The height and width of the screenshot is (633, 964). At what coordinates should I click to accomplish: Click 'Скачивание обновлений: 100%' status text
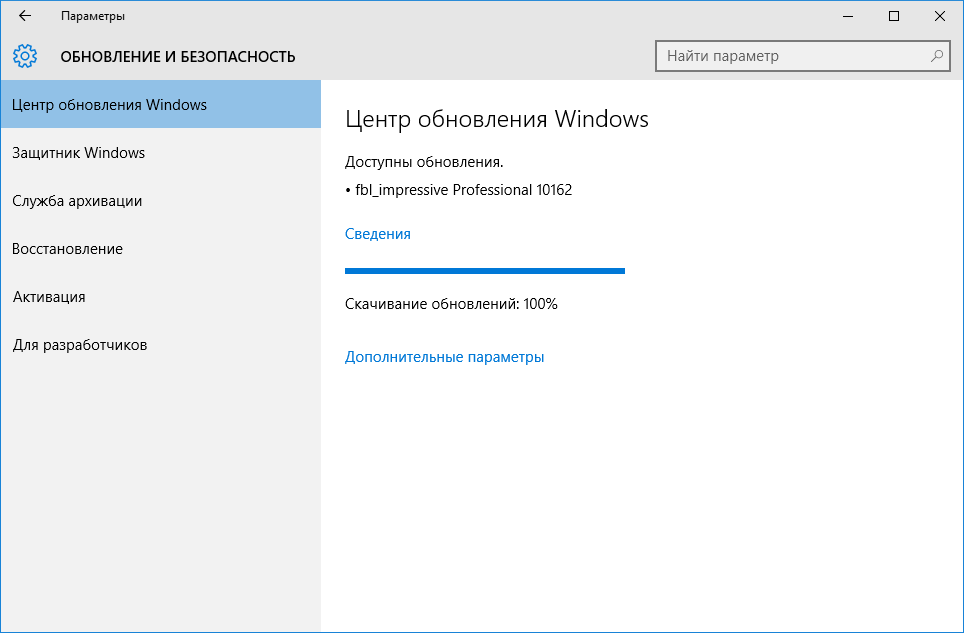click(x=451, y=304)
